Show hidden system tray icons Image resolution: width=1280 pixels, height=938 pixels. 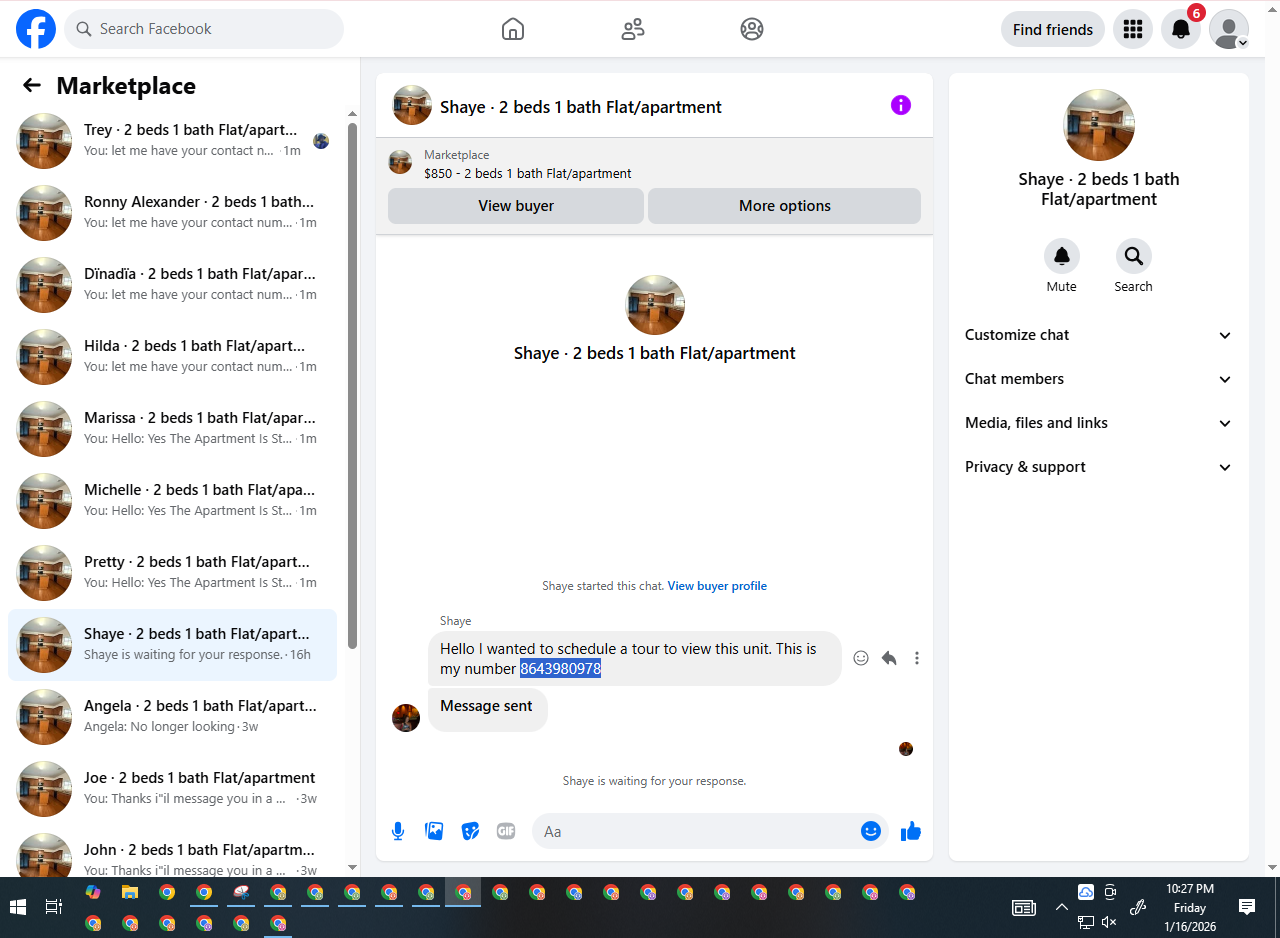pyautogui.click(x=1061, y=907)
